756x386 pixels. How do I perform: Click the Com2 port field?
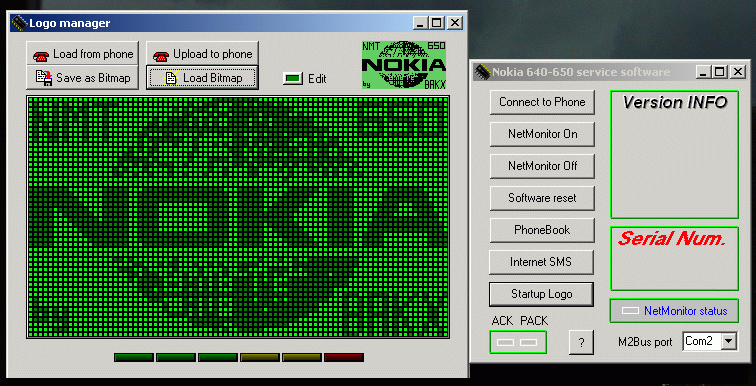[x=702, y=341]
